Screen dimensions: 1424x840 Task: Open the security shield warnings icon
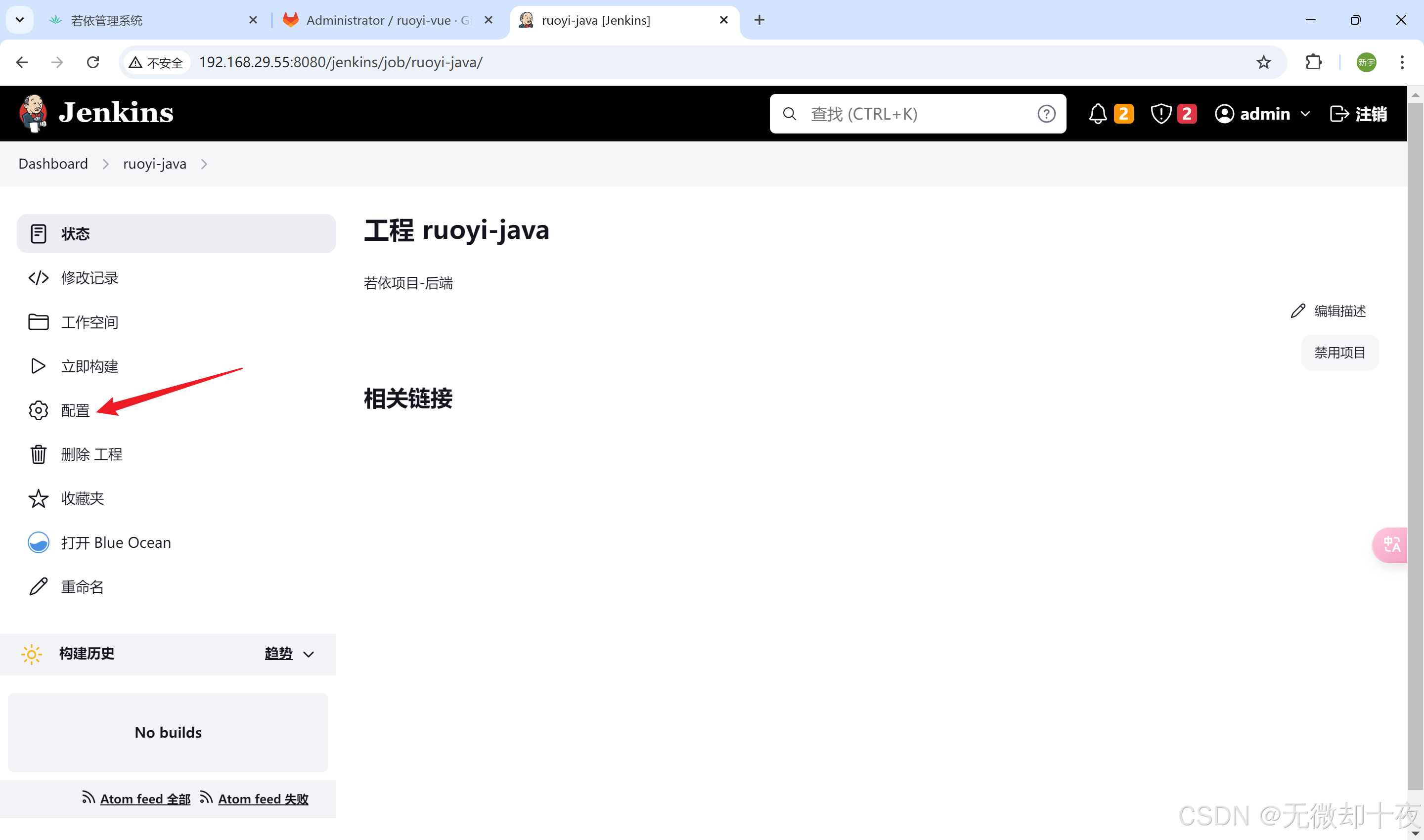(x=1161, y=114)
